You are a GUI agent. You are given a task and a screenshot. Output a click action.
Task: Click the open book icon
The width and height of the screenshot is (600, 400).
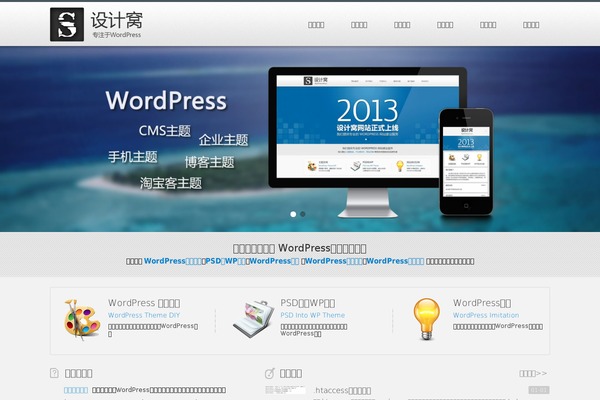tap(254, 319)
